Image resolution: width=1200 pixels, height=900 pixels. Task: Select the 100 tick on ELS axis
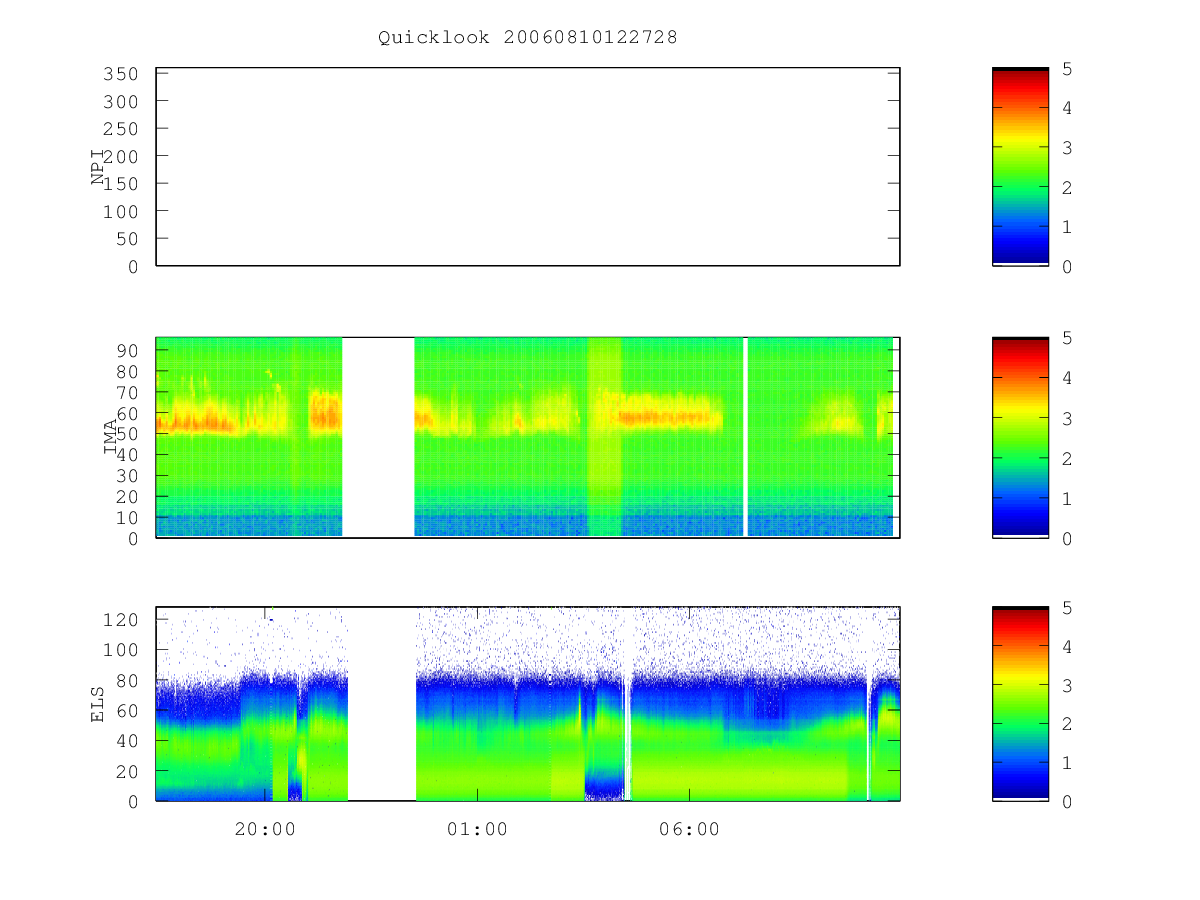(x=120, y=650)
